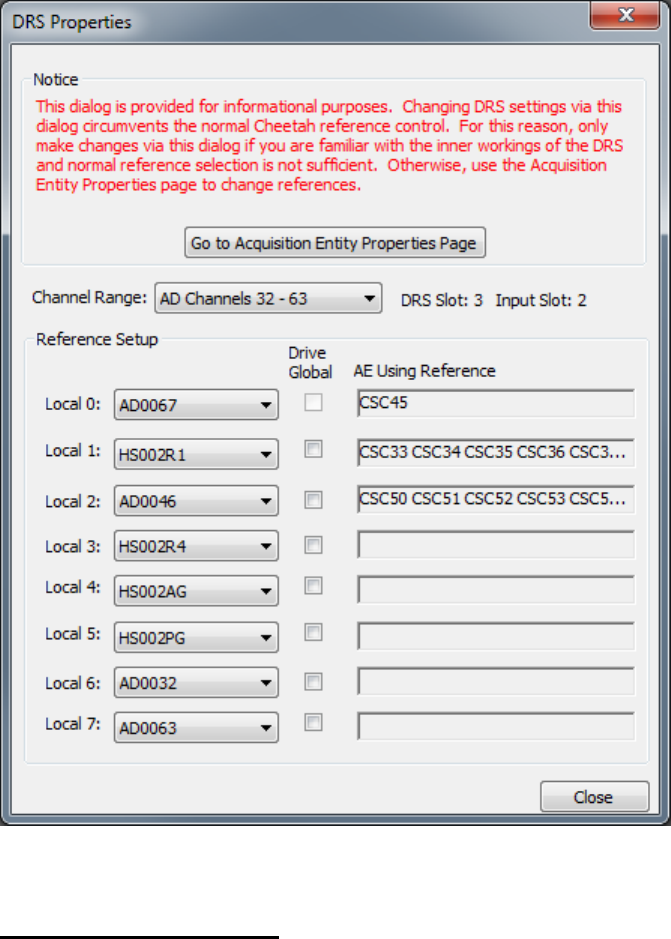Toggle Drive Global checkbox for Local 0
Screen dimensions: 671x939
point(313,402)
